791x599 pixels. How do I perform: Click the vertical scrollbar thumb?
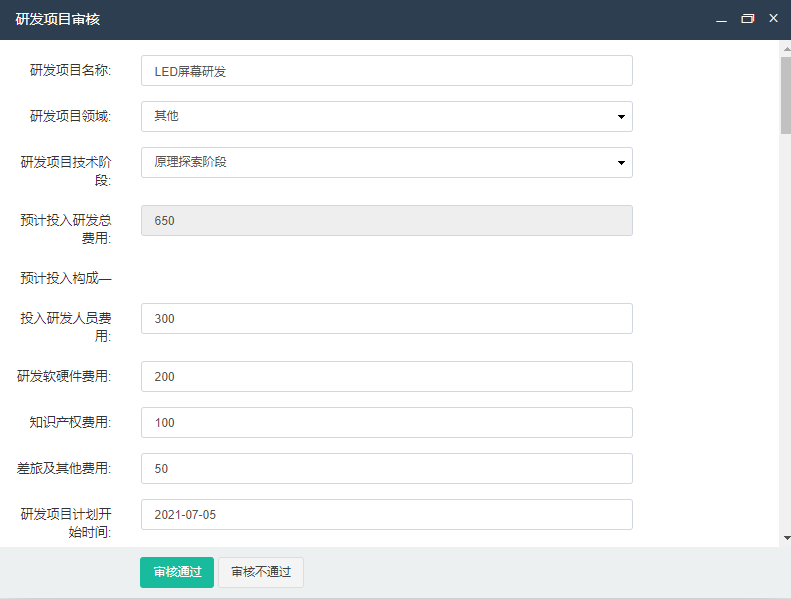786,95
